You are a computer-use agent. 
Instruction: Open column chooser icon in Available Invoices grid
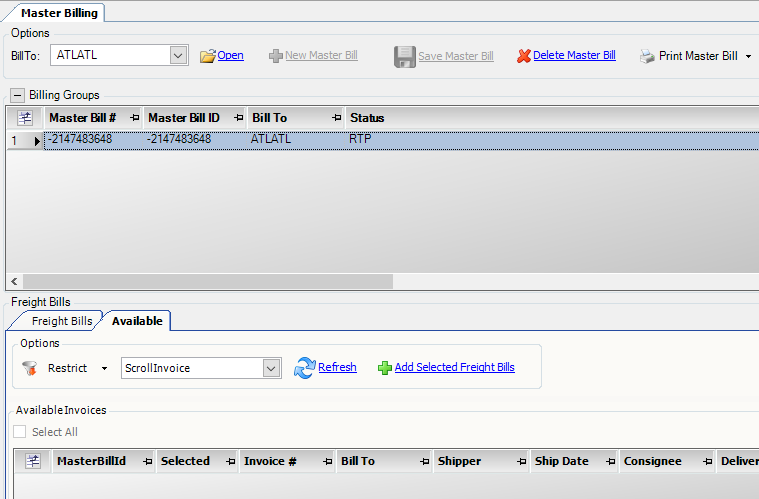(33, 461)
